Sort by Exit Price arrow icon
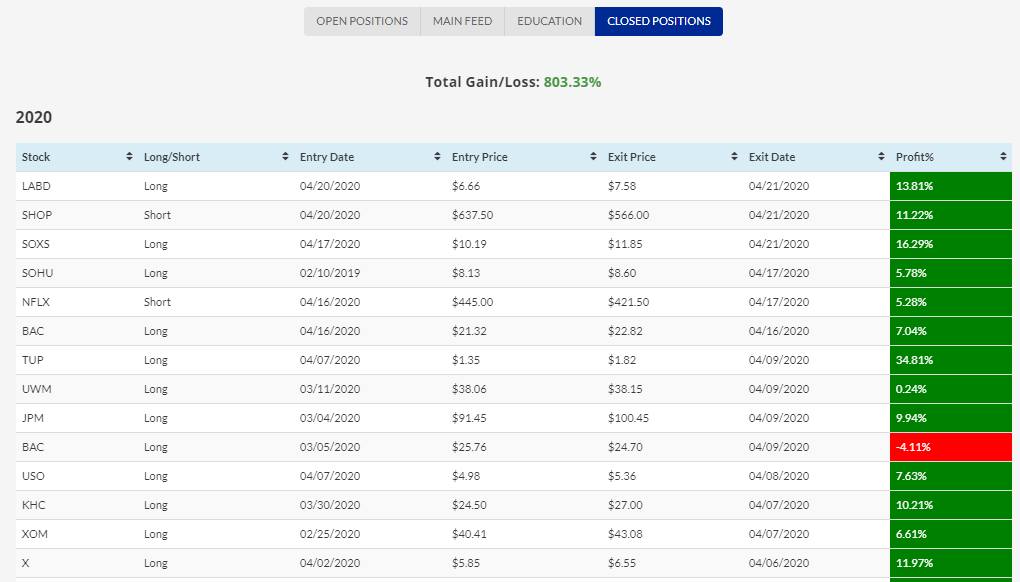 point(734,157)
